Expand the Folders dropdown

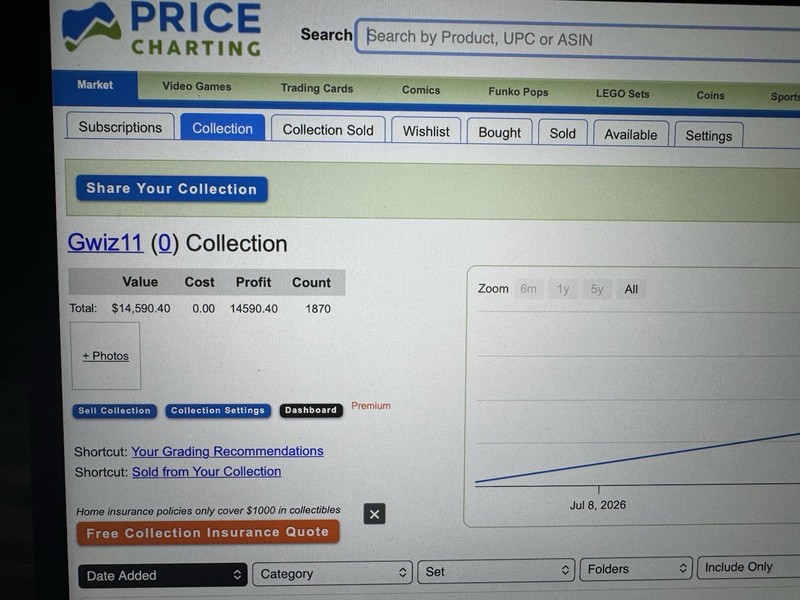tap(636, 569)
